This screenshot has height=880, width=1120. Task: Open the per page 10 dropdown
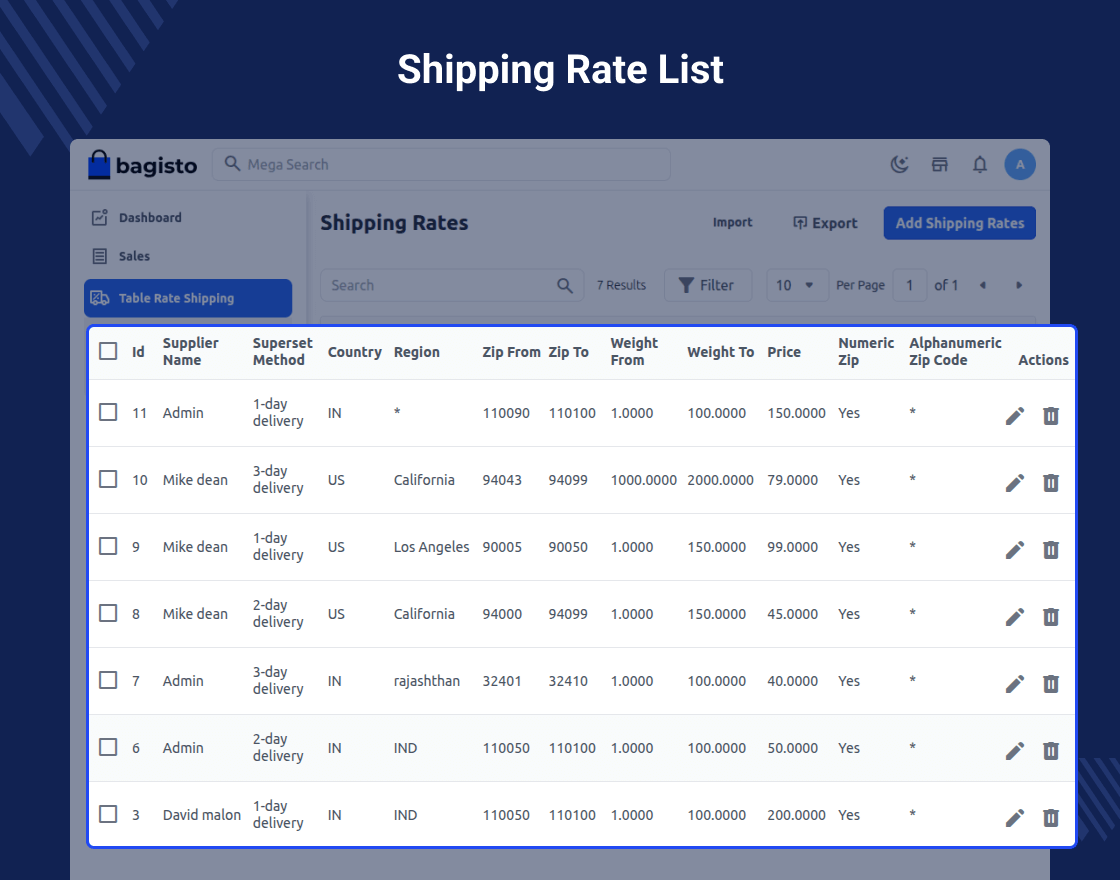tap(797, 286)
